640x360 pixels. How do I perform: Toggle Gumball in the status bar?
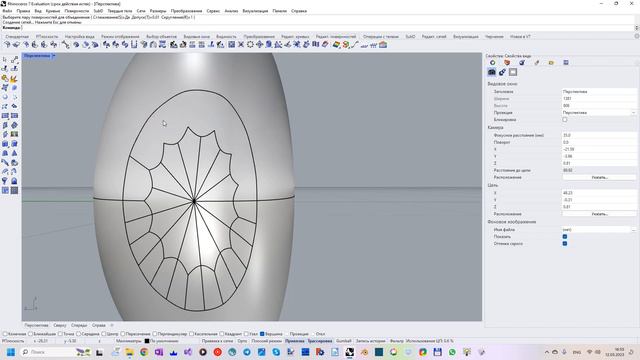pos(344,341)
